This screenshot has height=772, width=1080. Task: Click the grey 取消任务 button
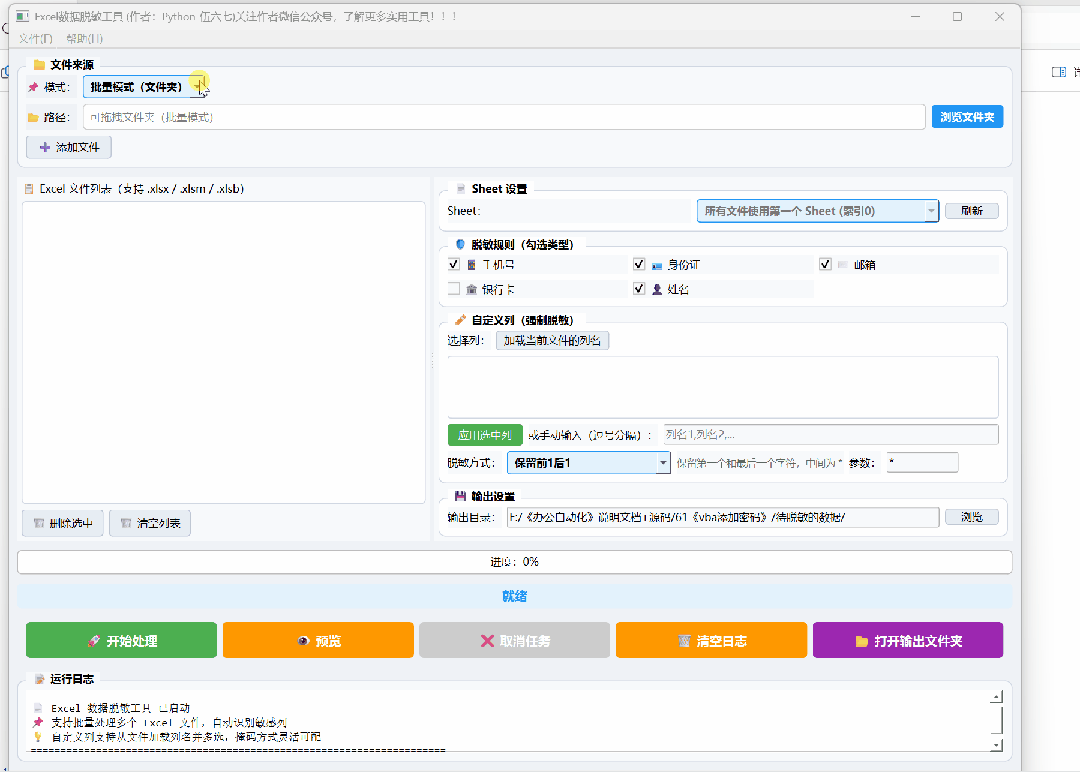[x=515, y=640]
